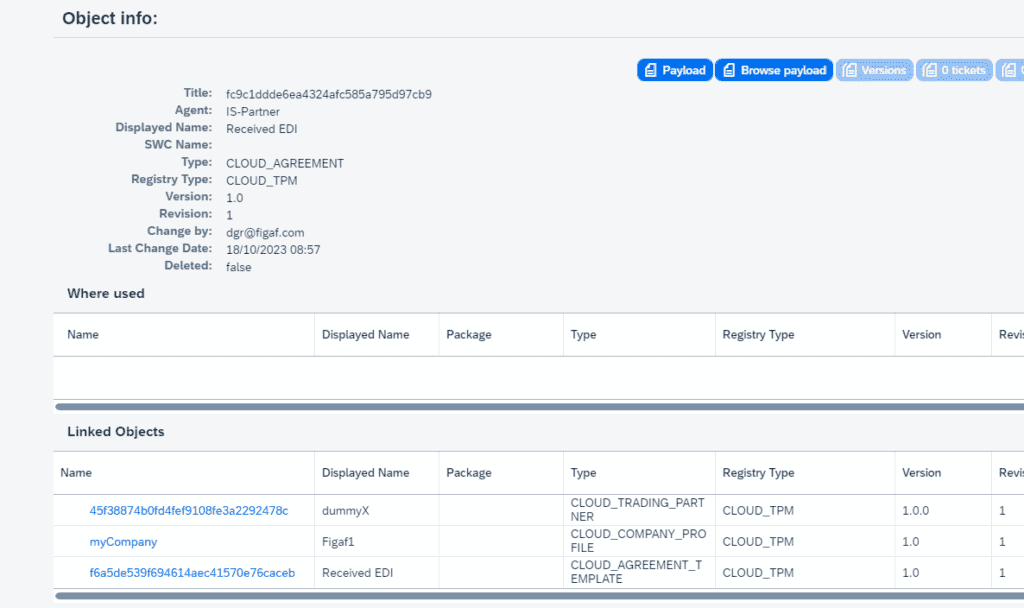Open the Versions button
The height and width of the screenshot is (608, 1024).
tap(874, 70)
